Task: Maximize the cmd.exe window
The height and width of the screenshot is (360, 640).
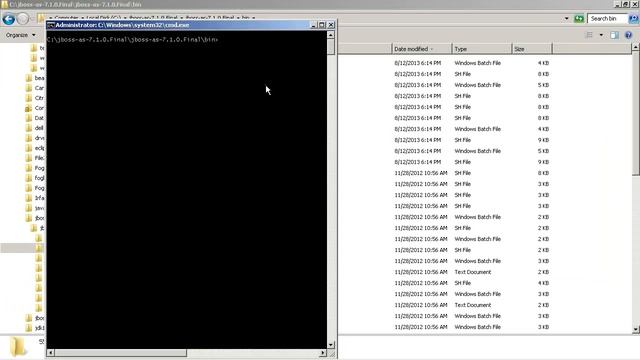Action: (x=322, y=25)
